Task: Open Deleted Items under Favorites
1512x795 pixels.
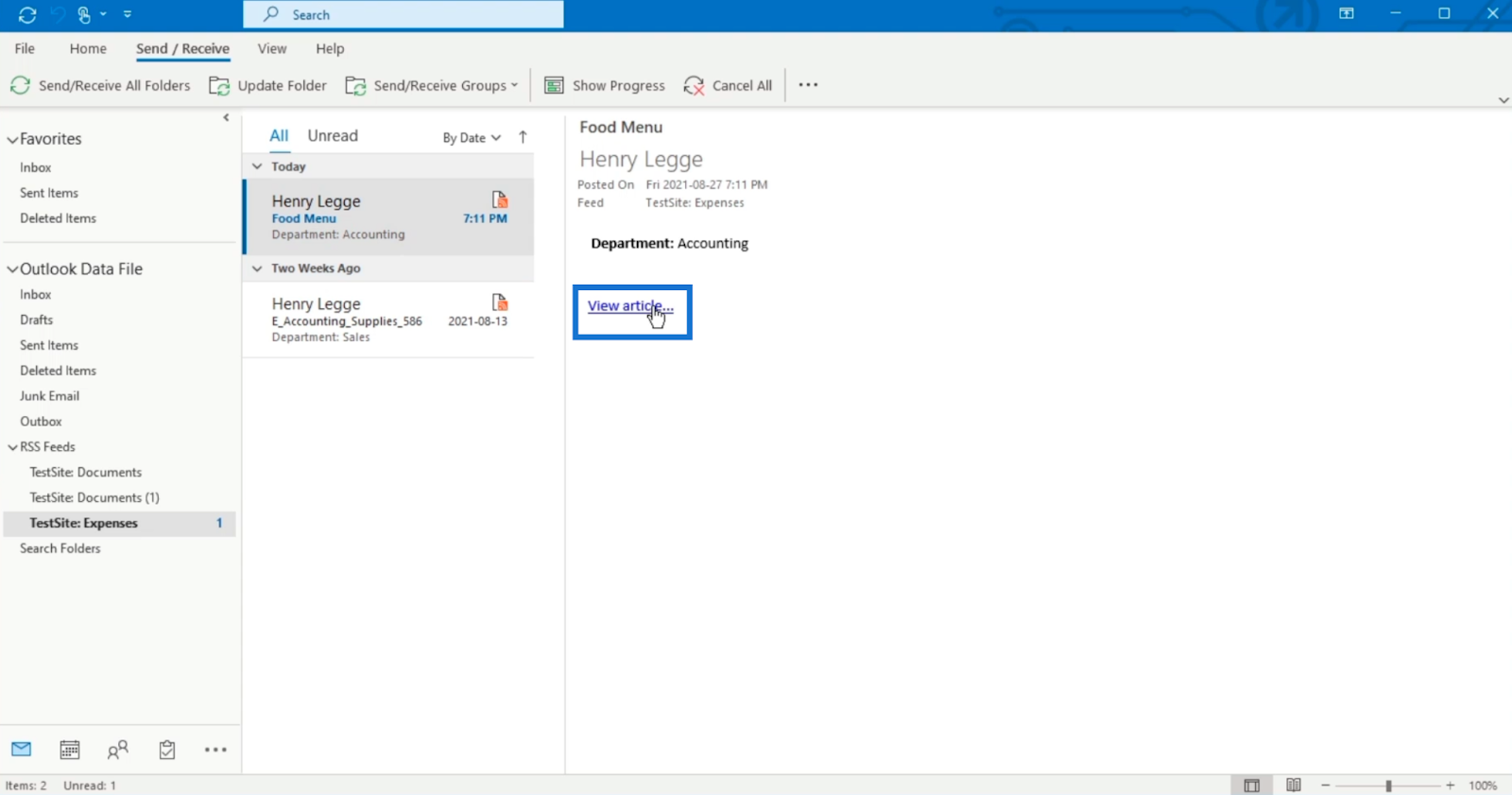Action: (58, 218)
